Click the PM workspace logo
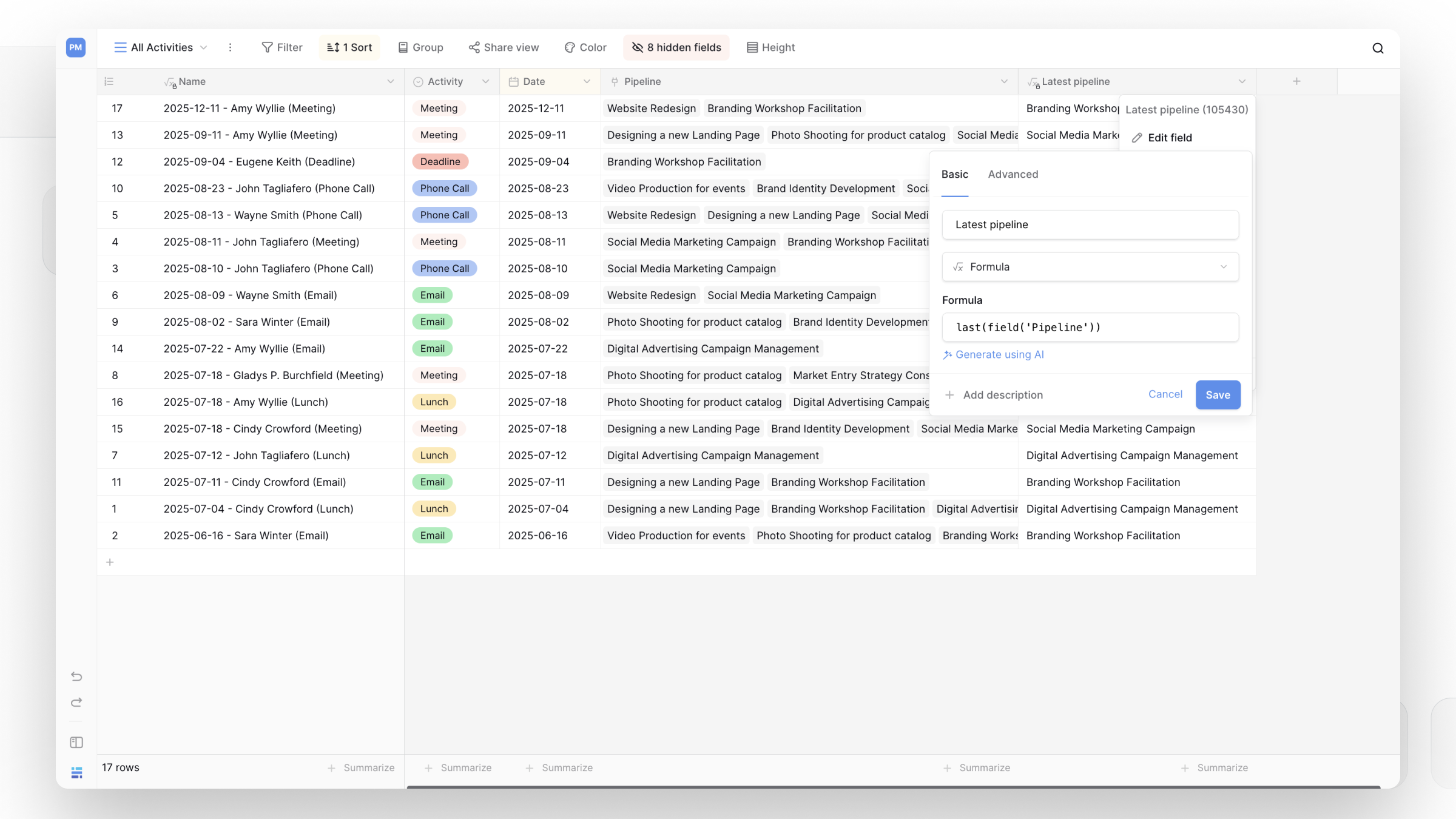1456x819 pixels. [x=76, y=47]
